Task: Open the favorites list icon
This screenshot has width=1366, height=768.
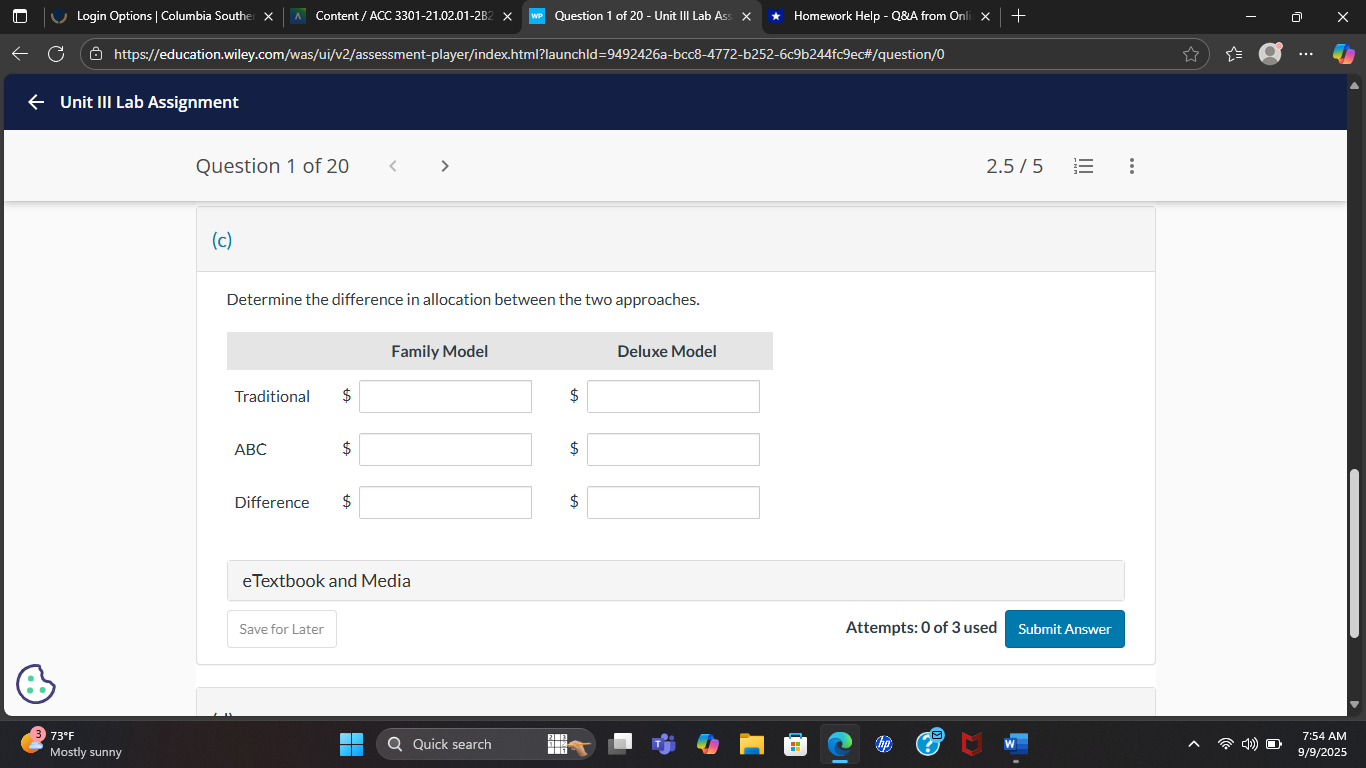Action: [x=1234, y=54]
